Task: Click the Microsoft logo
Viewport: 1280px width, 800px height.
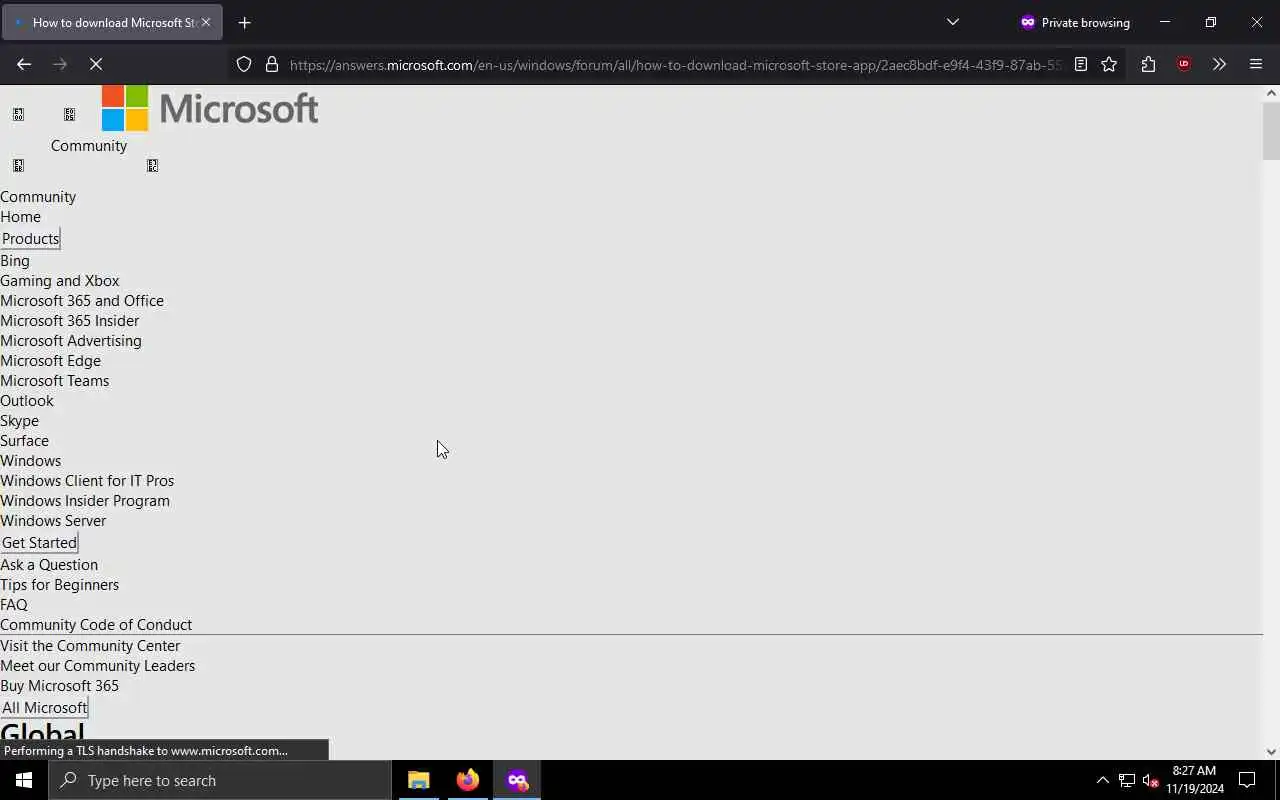Action: pos(210,108)
